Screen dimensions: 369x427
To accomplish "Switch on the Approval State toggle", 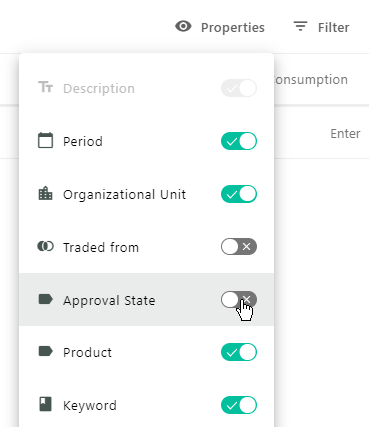I will (239, 299).
